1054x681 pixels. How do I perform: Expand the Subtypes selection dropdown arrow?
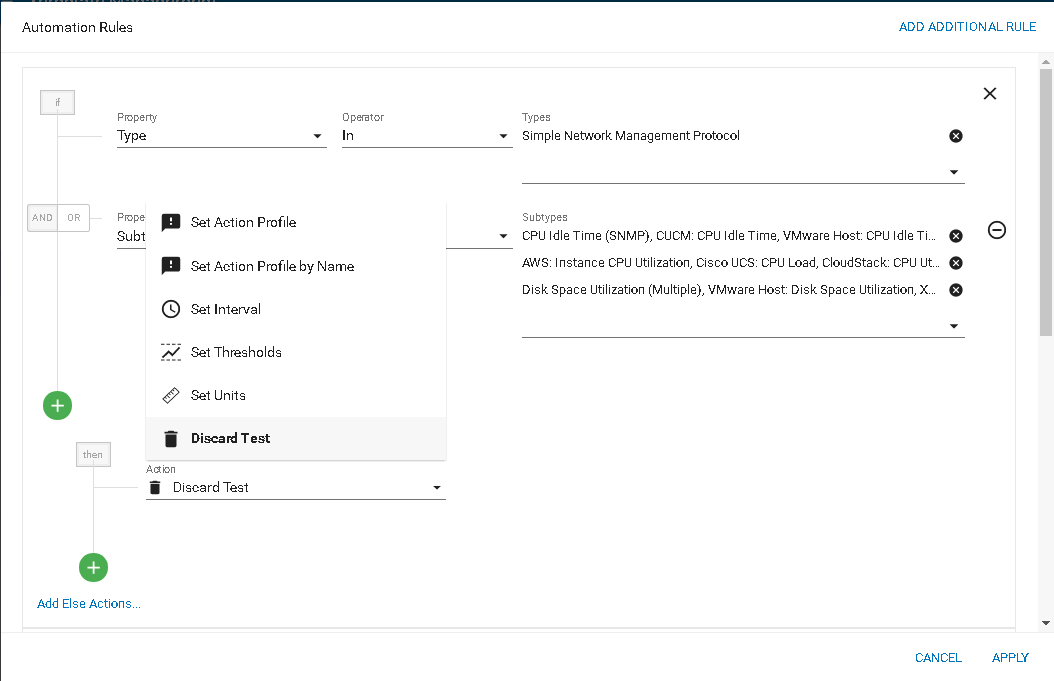[x=953, y=326]
